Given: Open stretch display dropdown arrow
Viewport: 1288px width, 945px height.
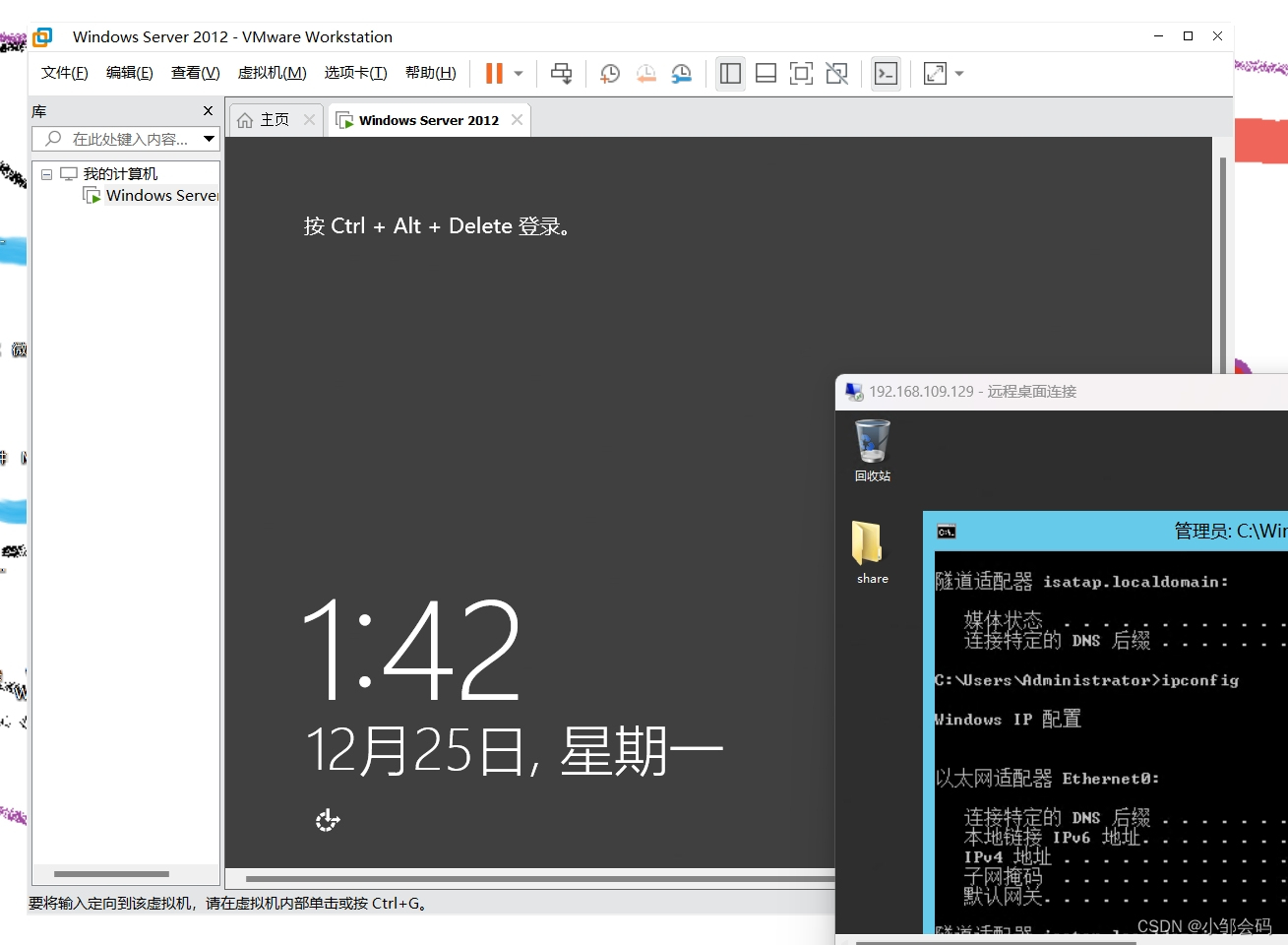Looking at the screenshot, I should click(x=959, y=74).
